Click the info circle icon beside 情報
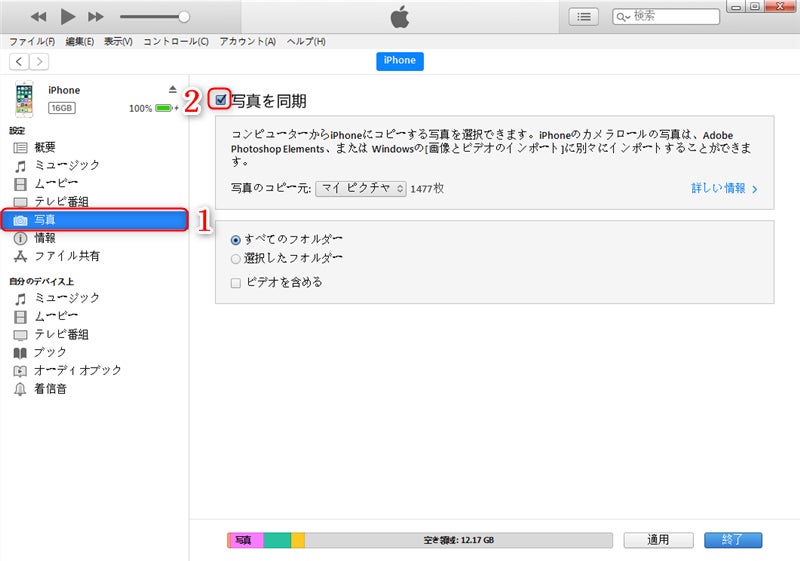The width and height of the screenshot is (800, 561). (20, 238)
